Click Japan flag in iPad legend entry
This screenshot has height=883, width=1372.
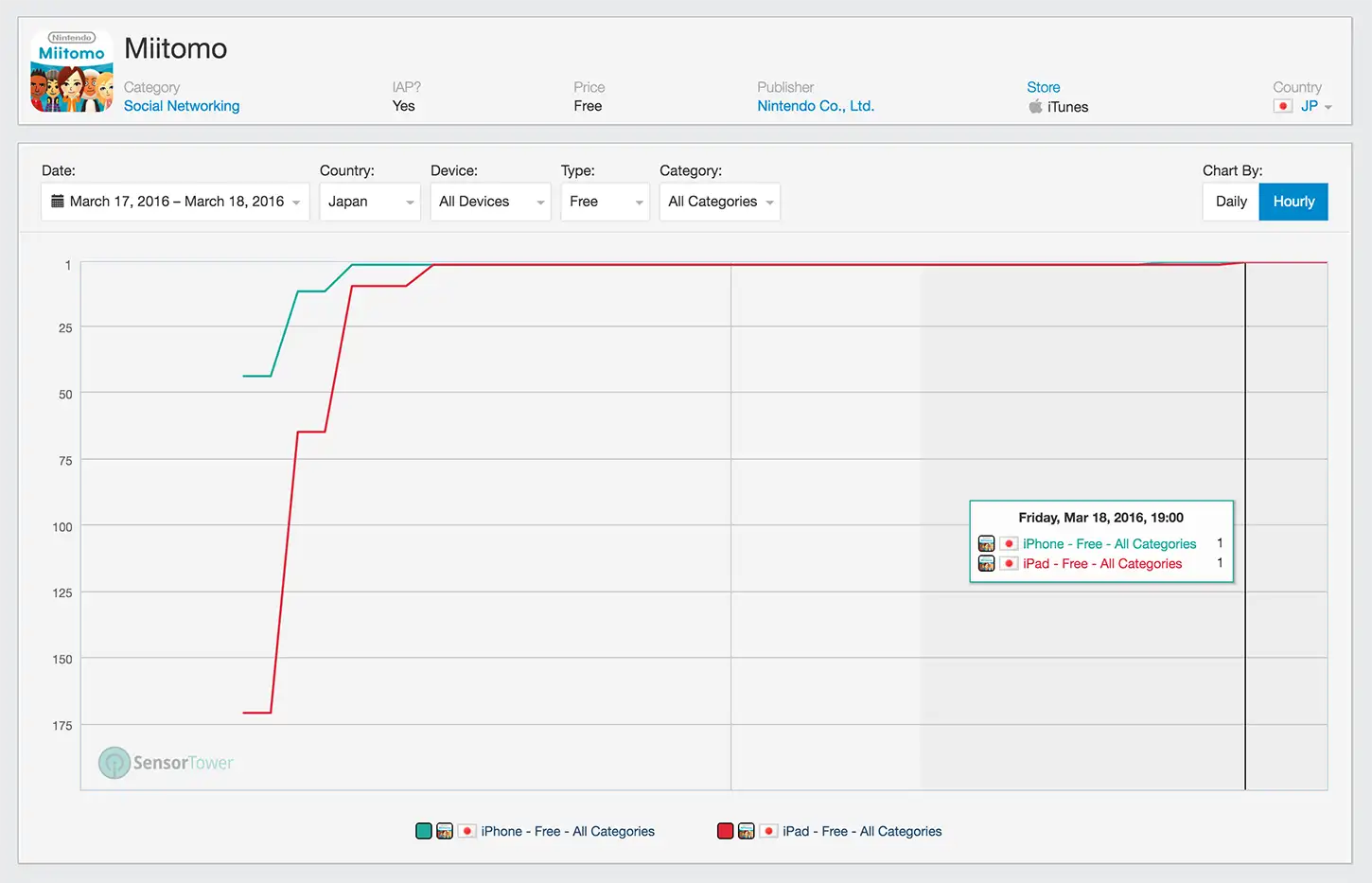click(x=769, y=831)
